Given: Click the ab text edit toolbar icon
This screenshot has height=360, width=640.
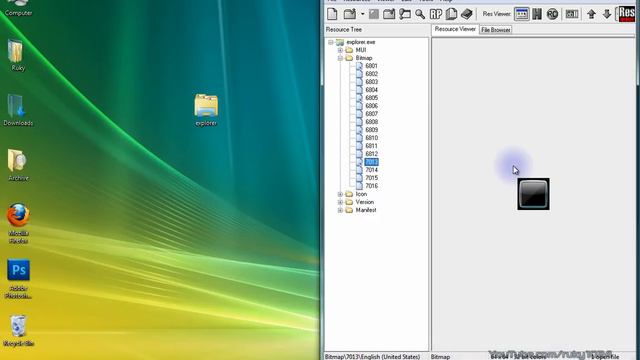Looking at the screenshot, I should tap(572, 14).
